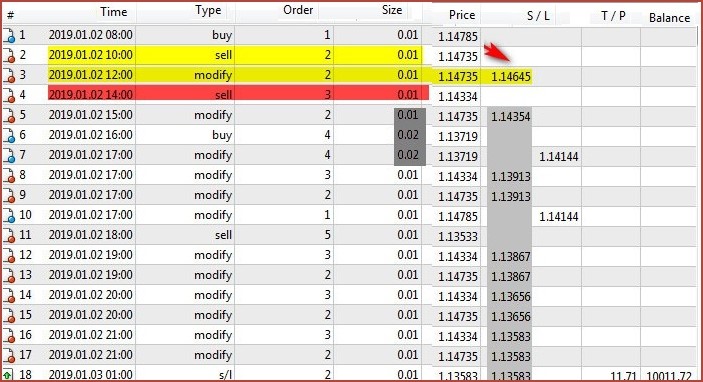The width and height of the screenshot is (703, 382).
Task: Click the modify icon in row 7
Action: pos(9,156)
